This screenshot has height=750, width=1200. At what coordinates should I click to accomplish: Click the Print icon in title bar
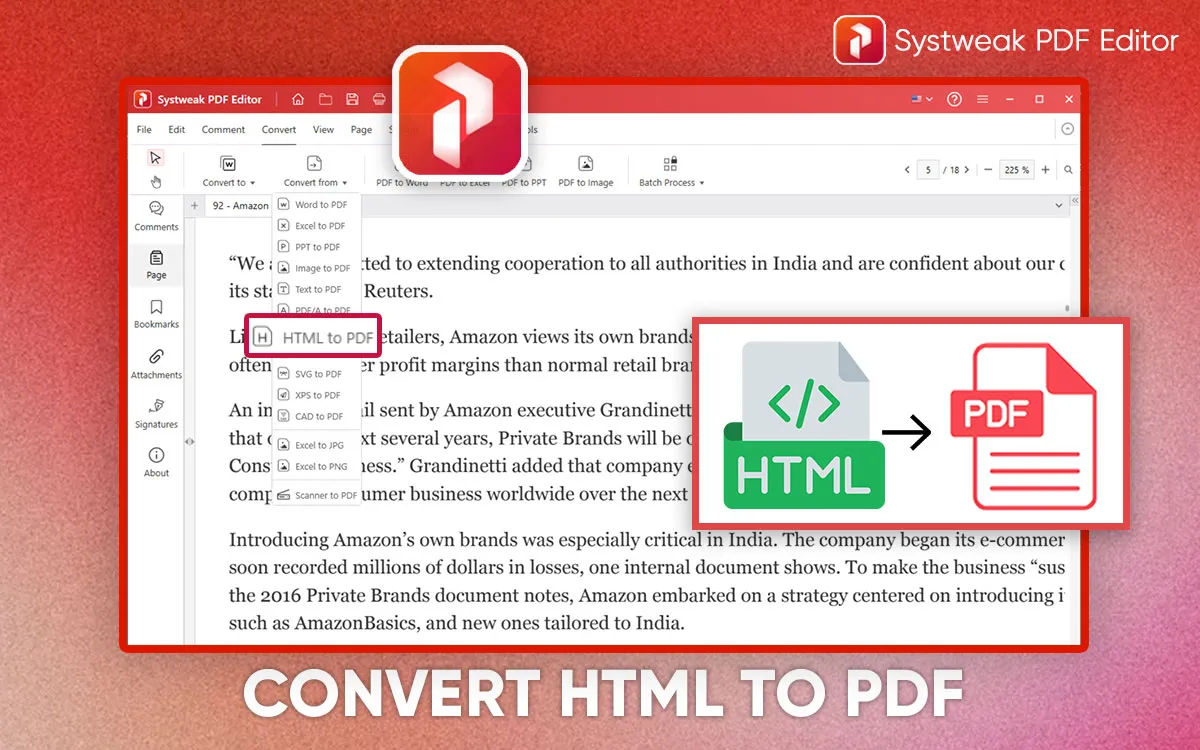coord(379,99)
